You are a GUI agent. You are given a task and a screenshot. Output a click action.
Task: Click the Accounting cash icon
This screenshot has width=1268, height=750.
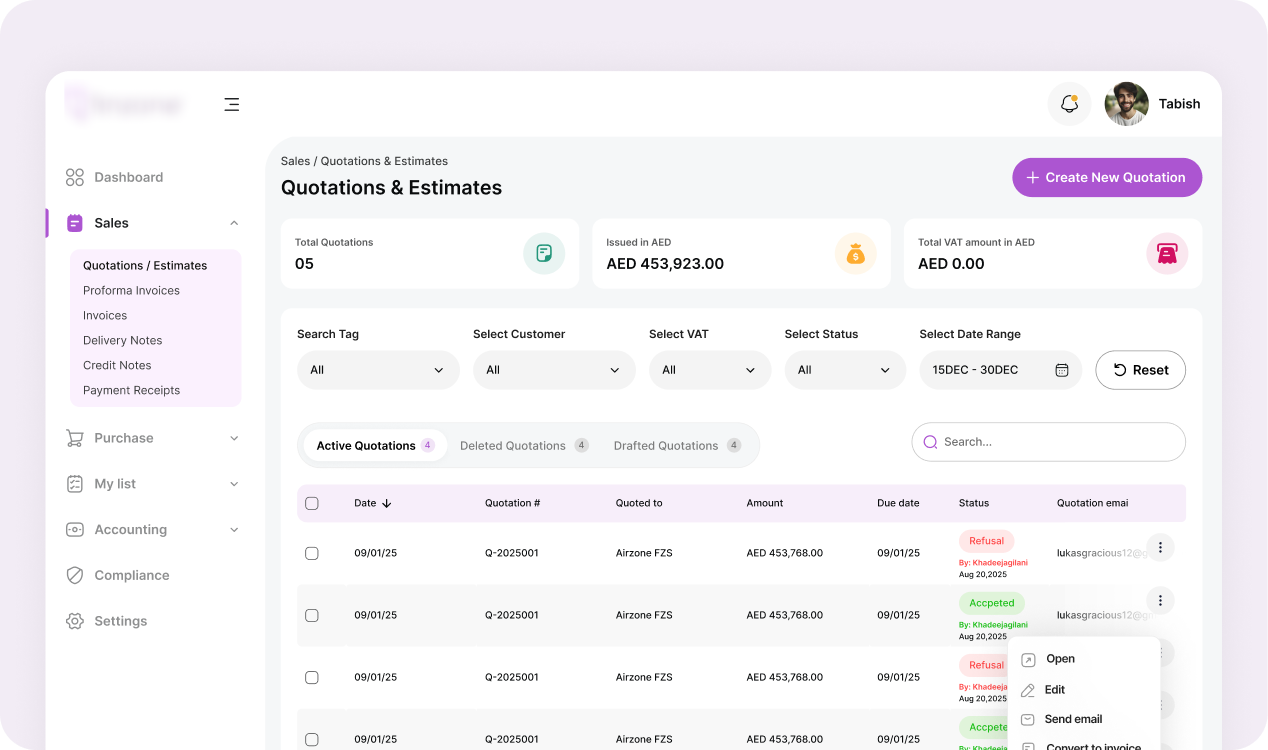[75, 530]
